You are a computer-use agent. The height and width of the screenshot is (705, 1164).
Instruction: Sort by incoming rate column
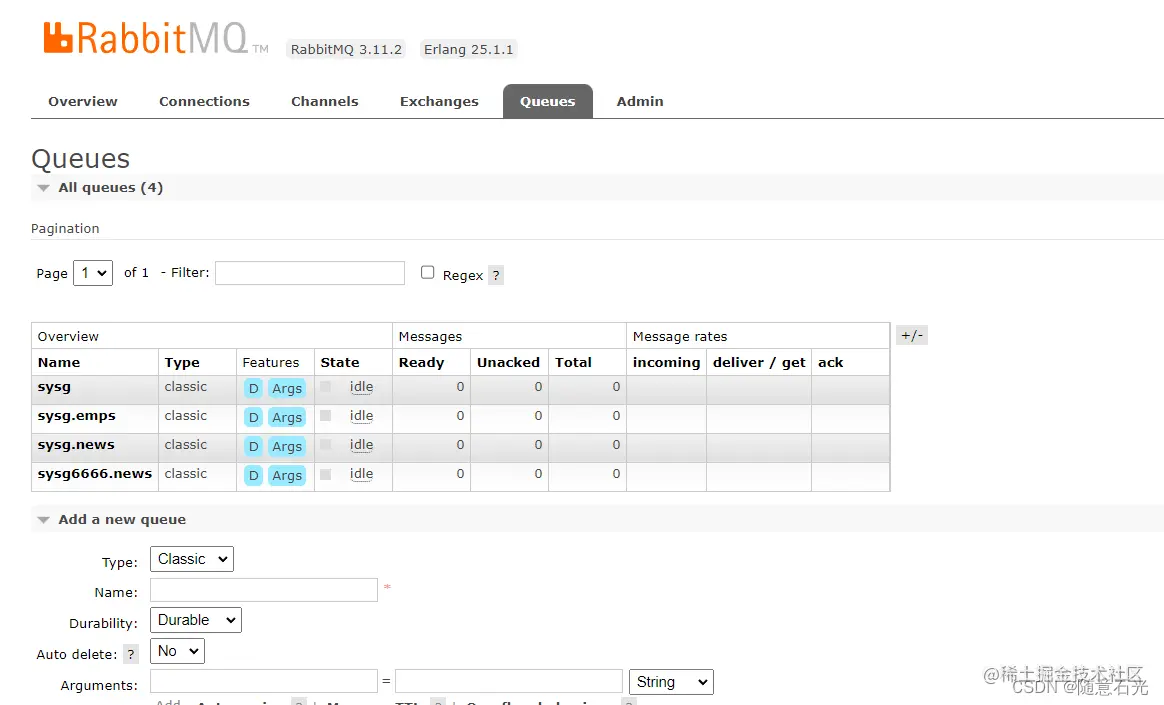[666, 362]
